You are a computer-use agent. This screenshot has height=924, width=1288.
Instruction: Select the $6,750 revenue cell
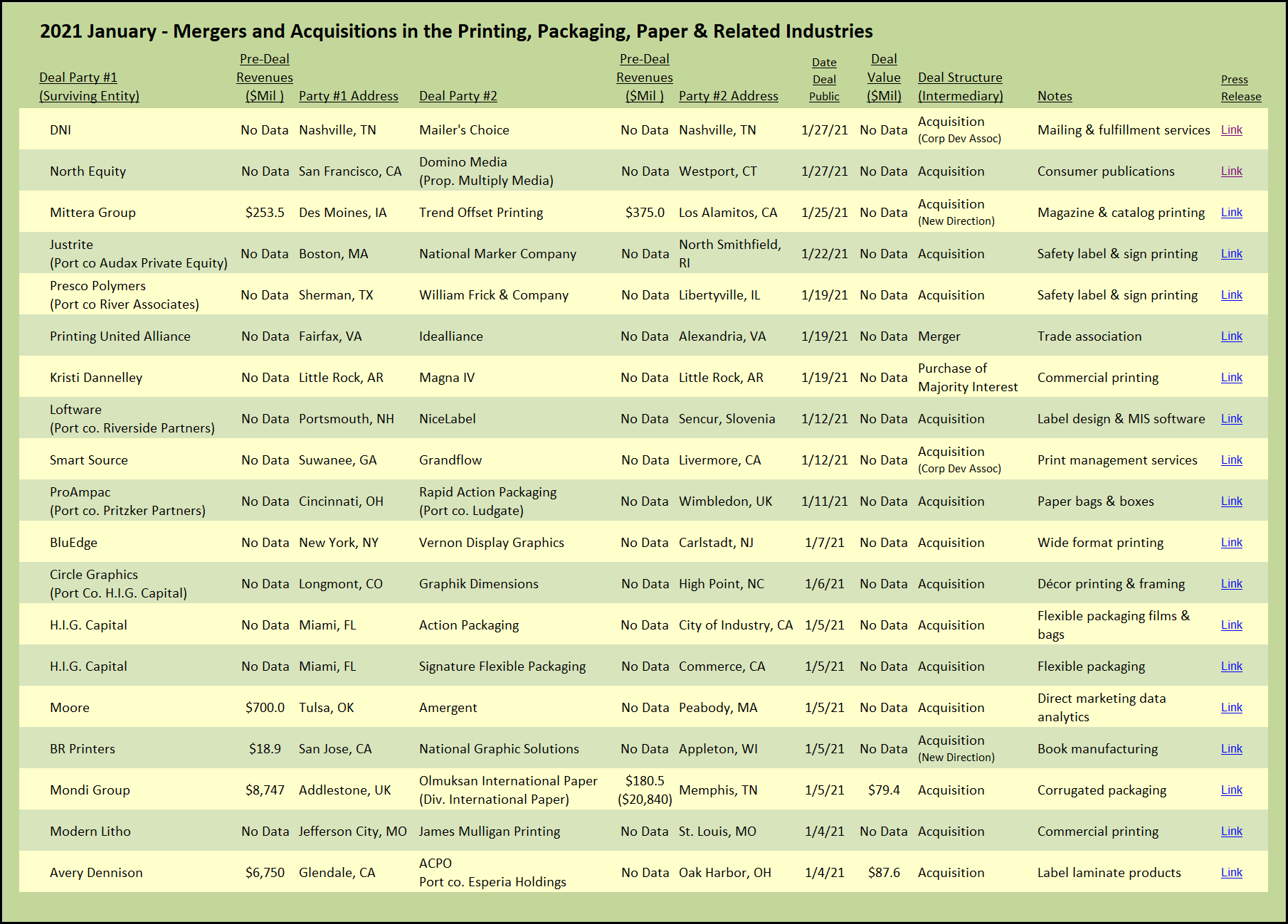(x=265, y=873)
